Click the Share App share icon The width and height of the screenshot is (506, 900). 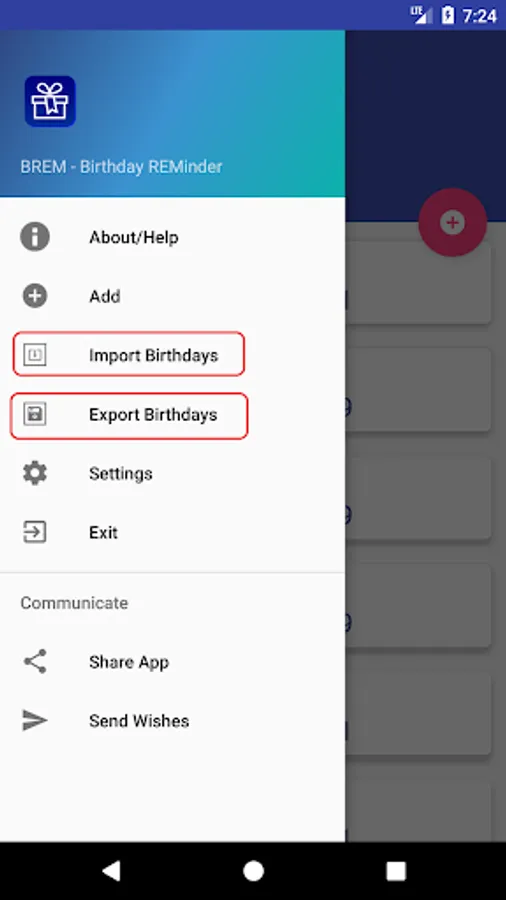tap(35, 661)
